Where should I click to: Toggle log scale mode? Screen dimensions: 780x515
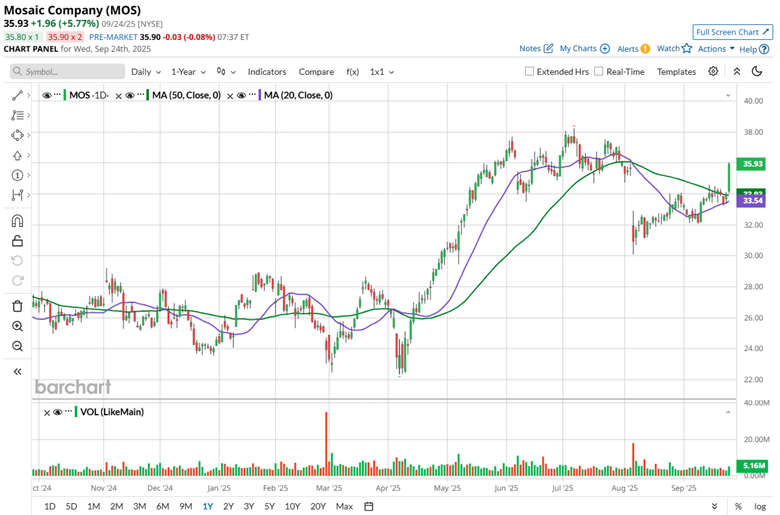point(760,506)
